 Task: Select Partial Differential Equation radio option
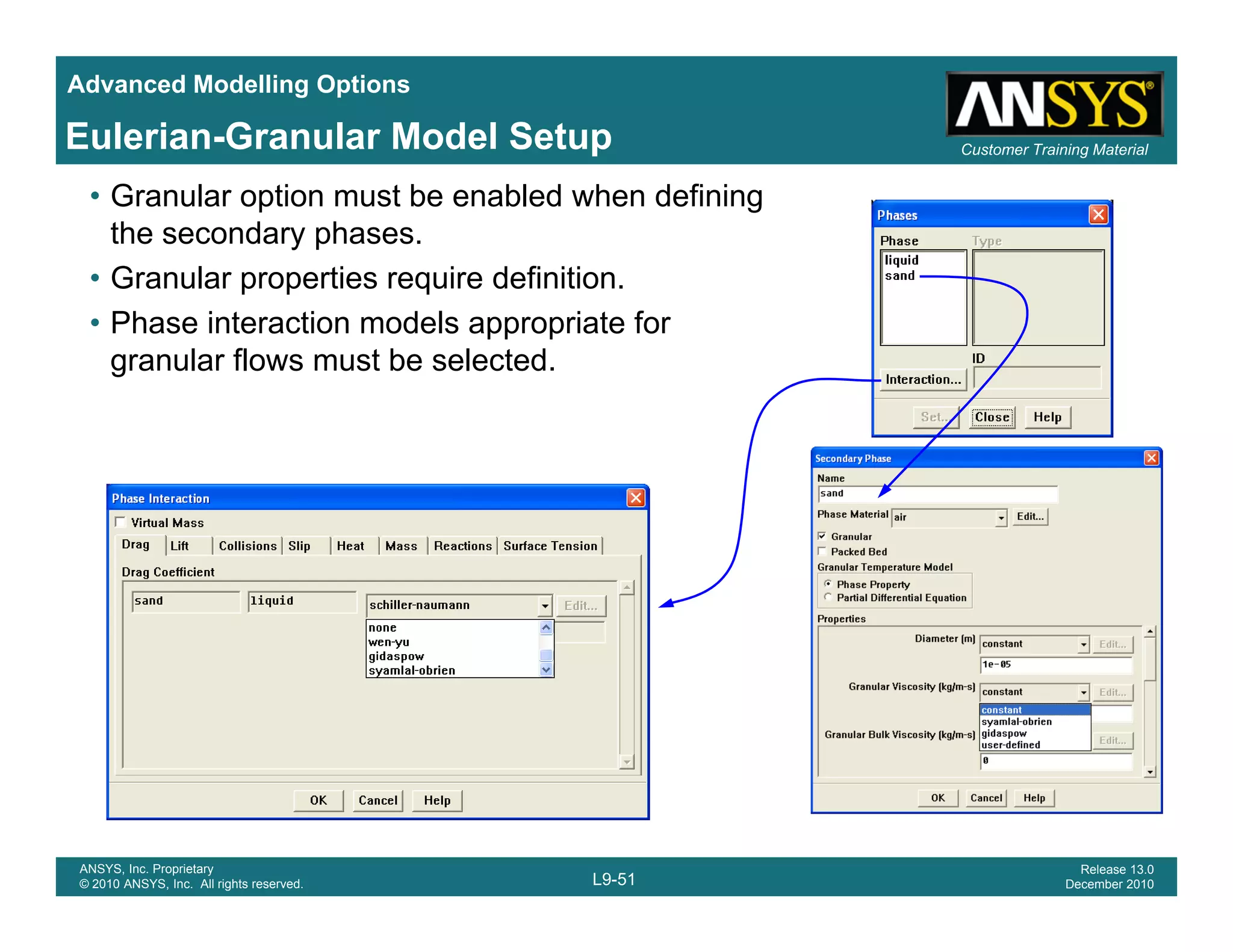[828, 597]
